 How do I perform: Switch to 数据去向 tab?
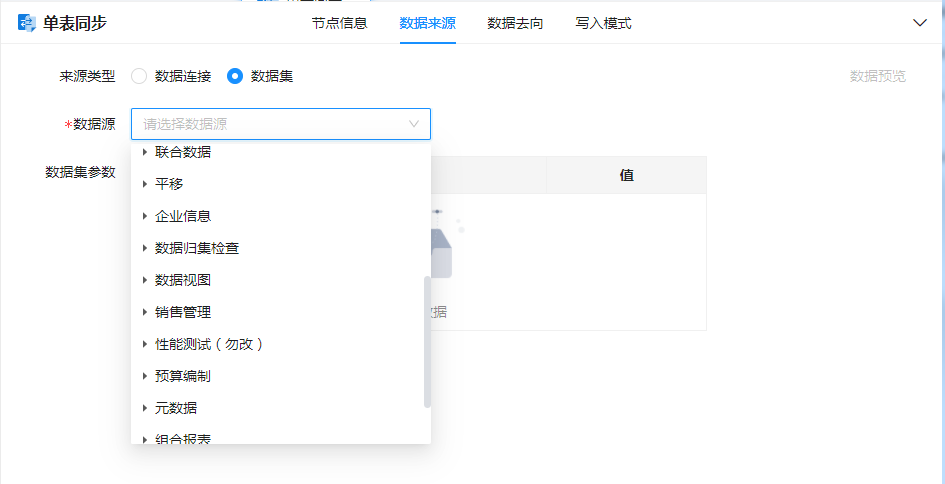pos(515,23)
